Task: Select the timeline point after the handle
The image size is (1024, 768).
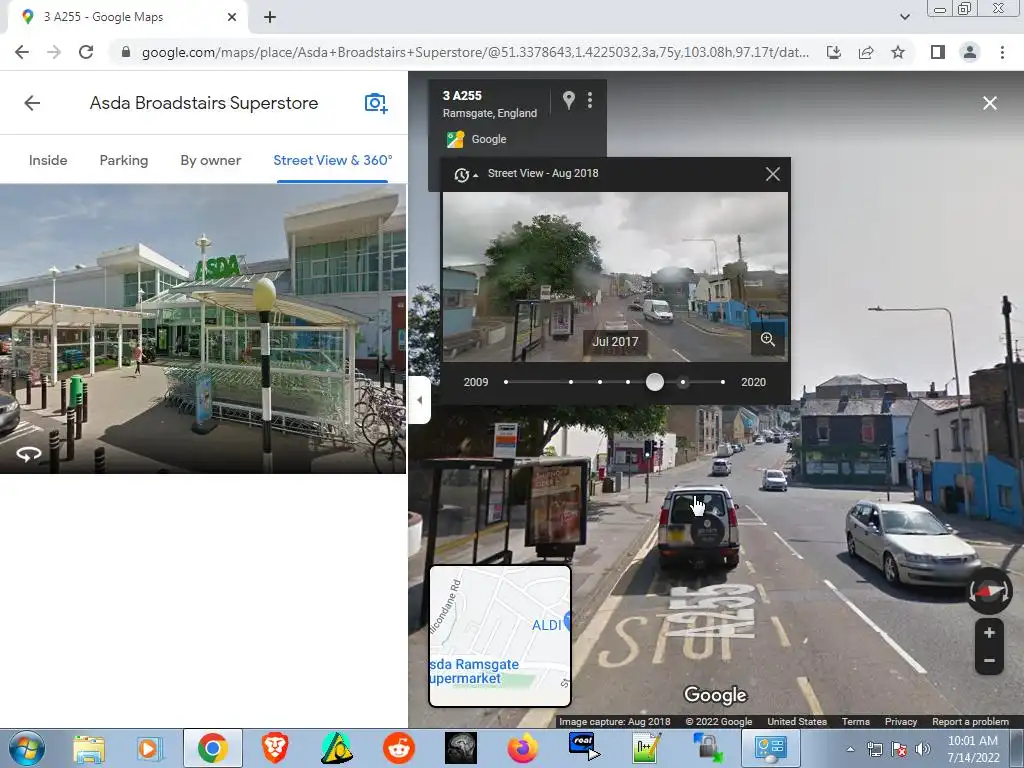Action: 683,382
